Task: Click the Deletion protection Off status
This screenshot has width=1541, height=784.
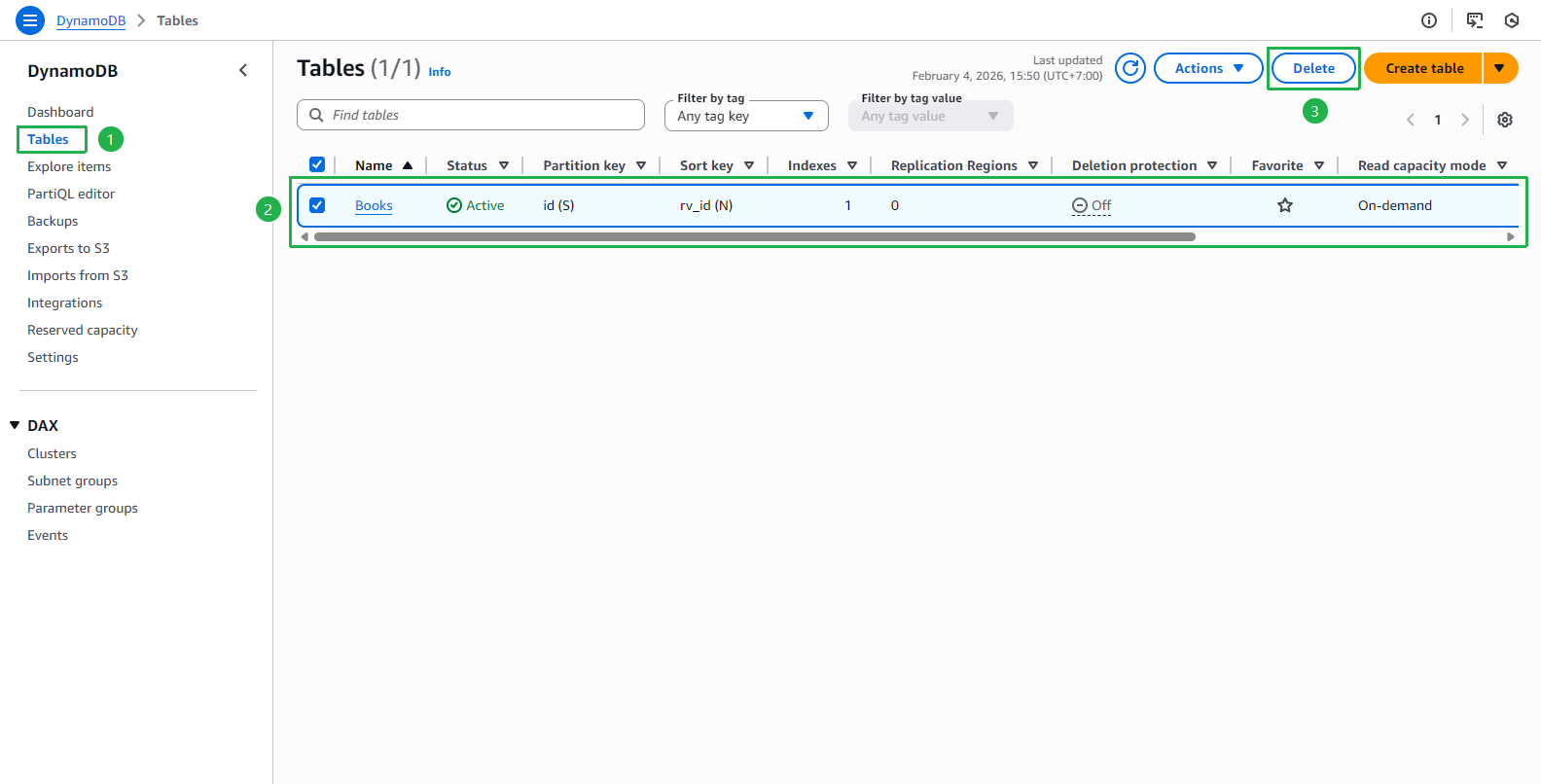Action: (x=1092, y=205)
